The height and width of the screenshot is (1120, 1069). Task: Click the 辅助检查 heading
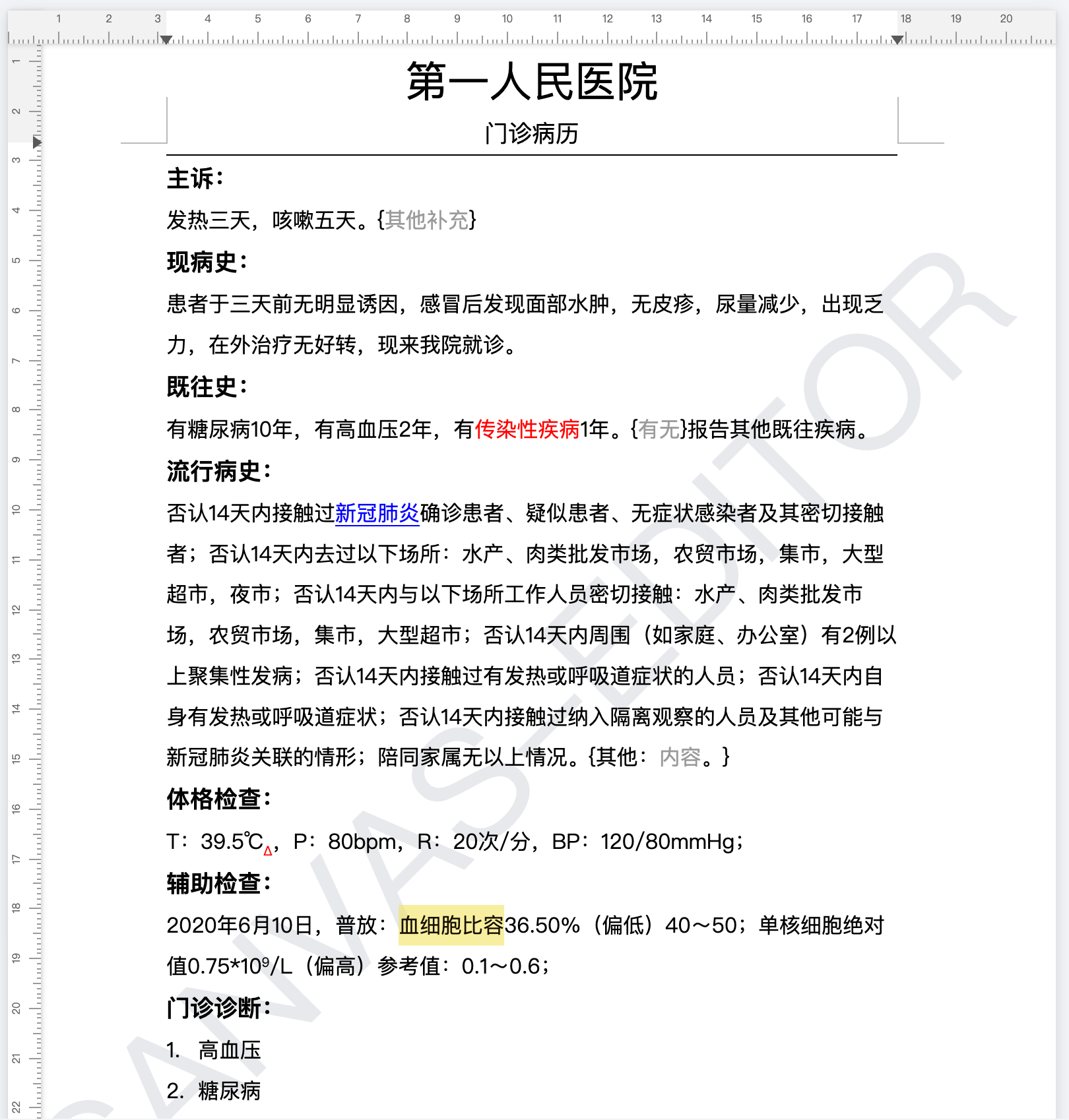(219, 883)
